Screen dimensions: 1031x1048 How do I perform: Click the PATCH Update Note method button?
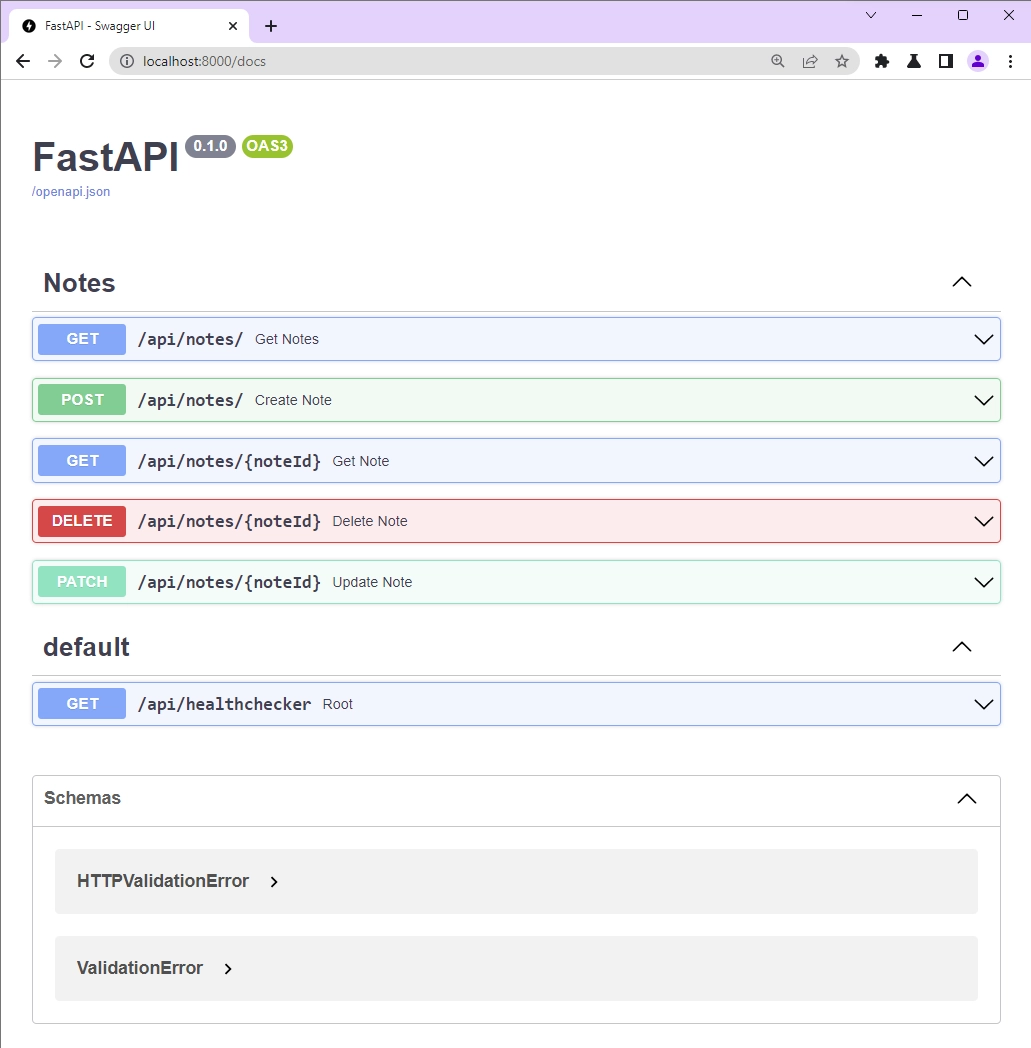tap(82, 582)
